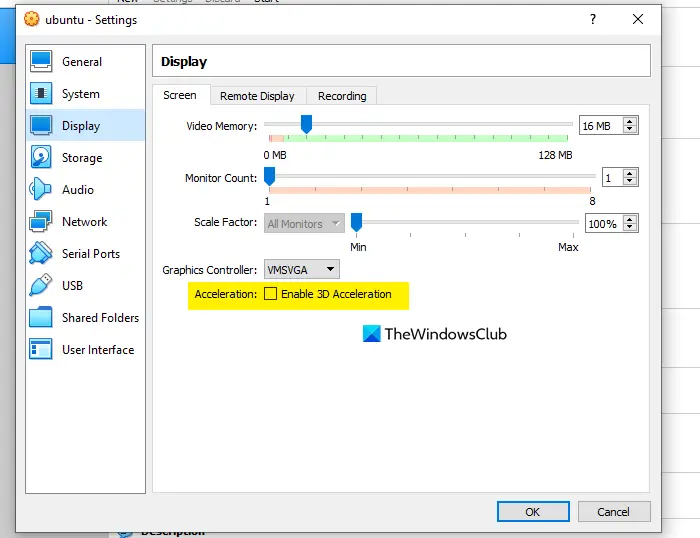Select Audio label in sidebar
The height and width of the screenshot is (538, 700).
[x=78, y=190]
